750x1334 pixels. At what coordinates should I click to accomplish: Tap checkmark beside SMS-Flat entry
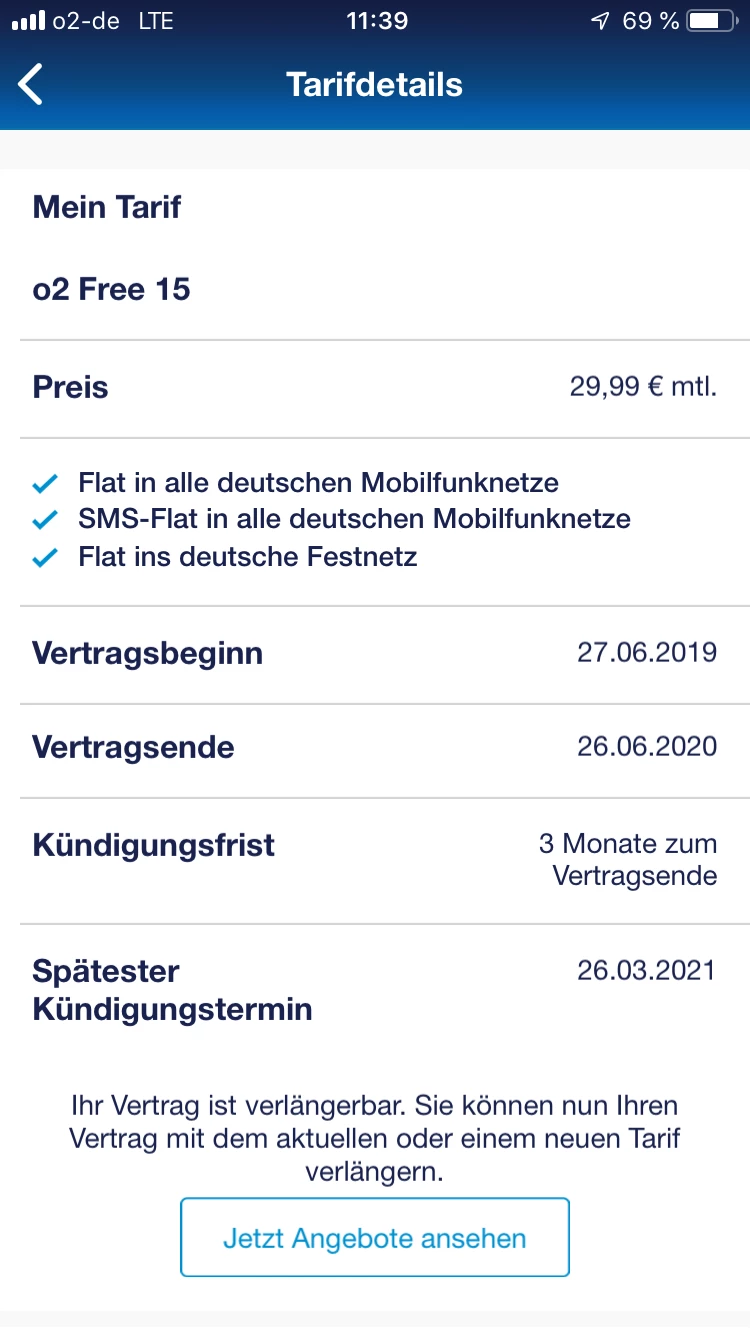point(46,521)
